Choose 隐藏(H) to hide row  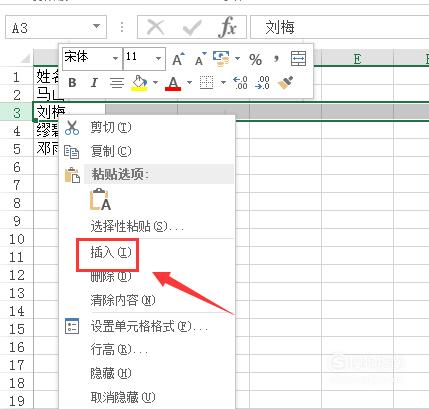pyautogui.click(x=111, y=373)
